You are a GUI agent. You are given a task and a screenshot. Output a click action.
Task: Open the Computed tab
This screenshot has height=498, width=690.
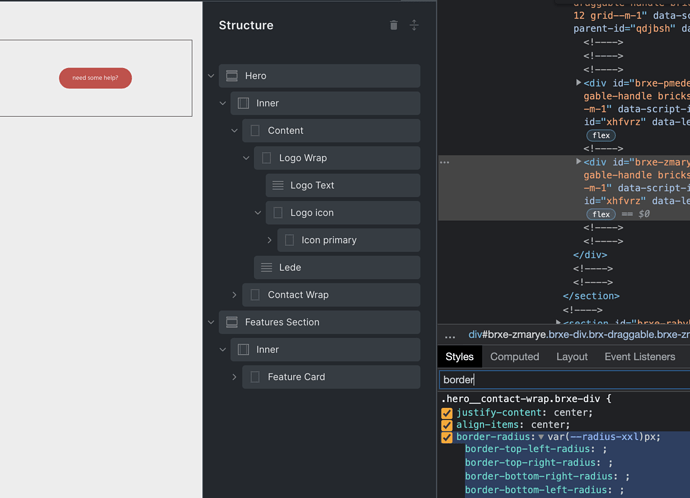(x=514, y=357)
